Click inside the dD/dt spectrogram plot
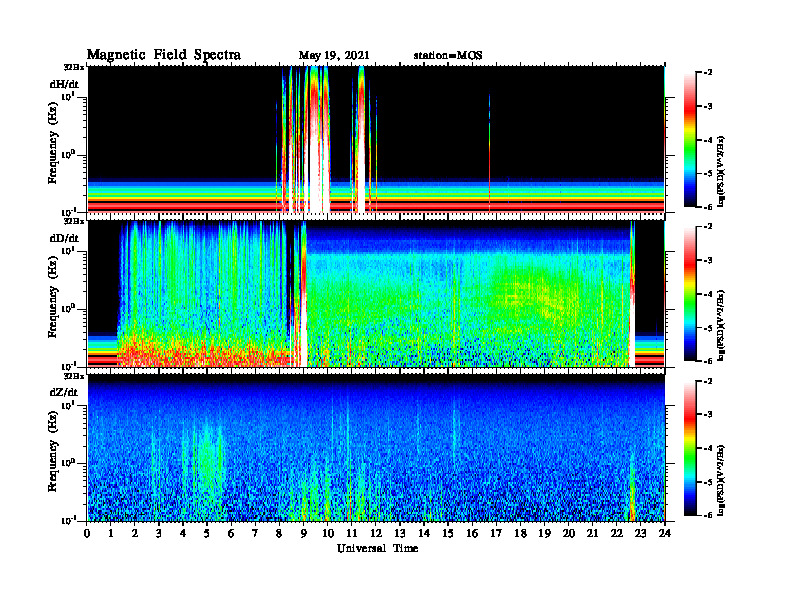Image resolution: width=792 pixels, height=612 pixels. click(x=376, y=293)
